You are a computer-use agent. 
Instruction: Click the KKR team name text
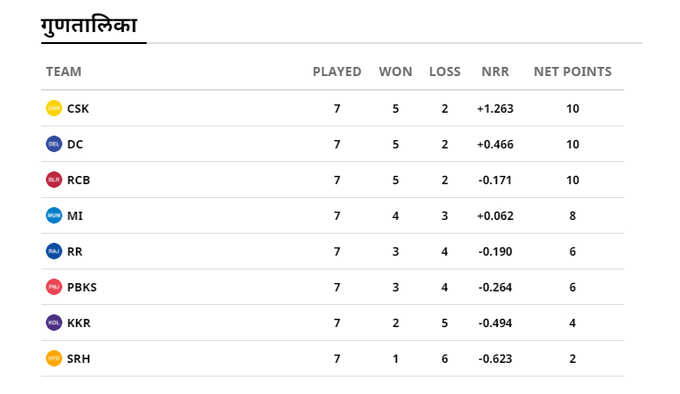pyautogui.click(x=79, y=323)
